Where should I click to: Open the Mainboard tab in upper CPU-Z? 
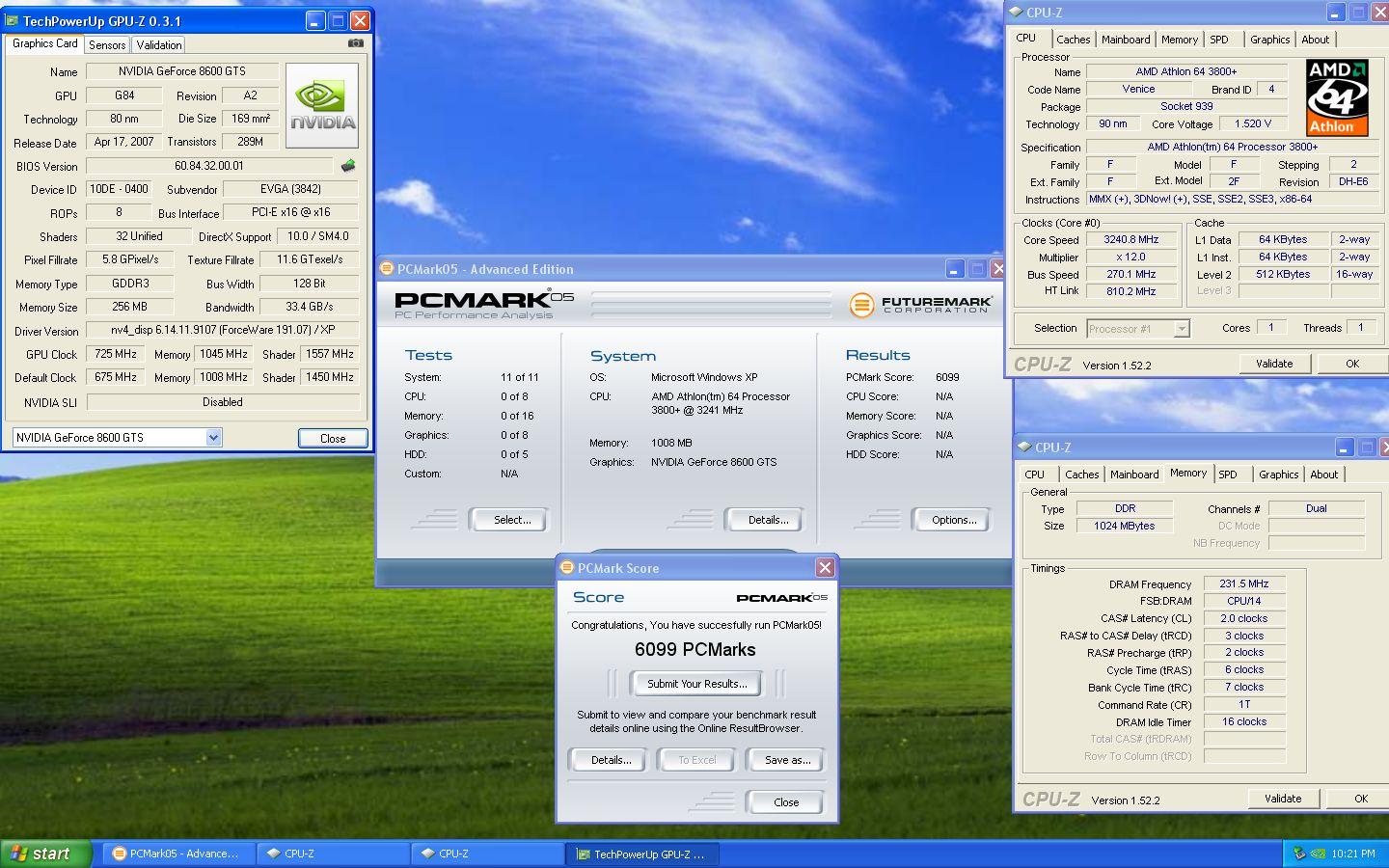(1126, 40)
